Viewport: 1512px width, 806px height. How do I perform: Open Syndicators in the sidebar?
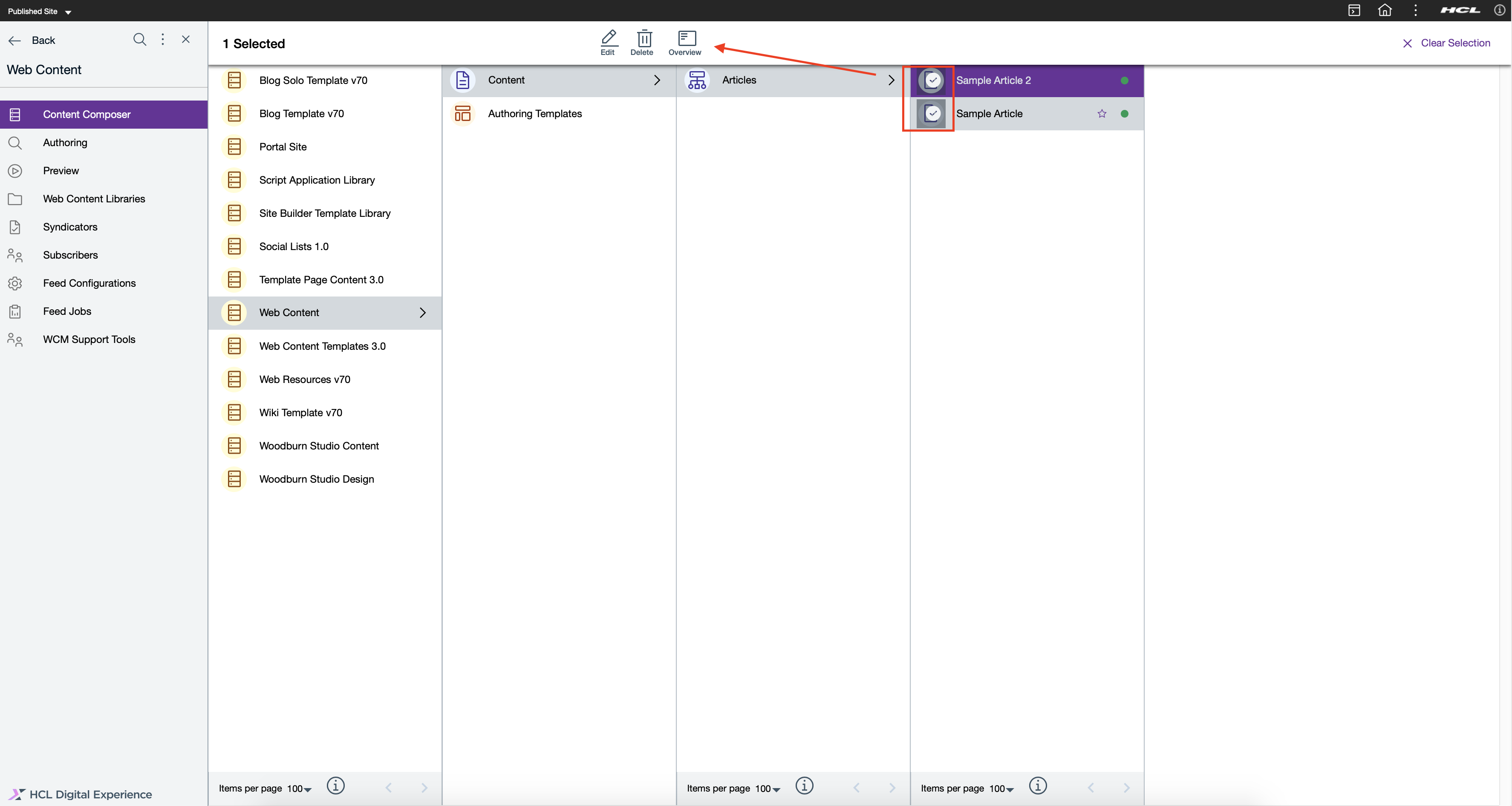104,227
